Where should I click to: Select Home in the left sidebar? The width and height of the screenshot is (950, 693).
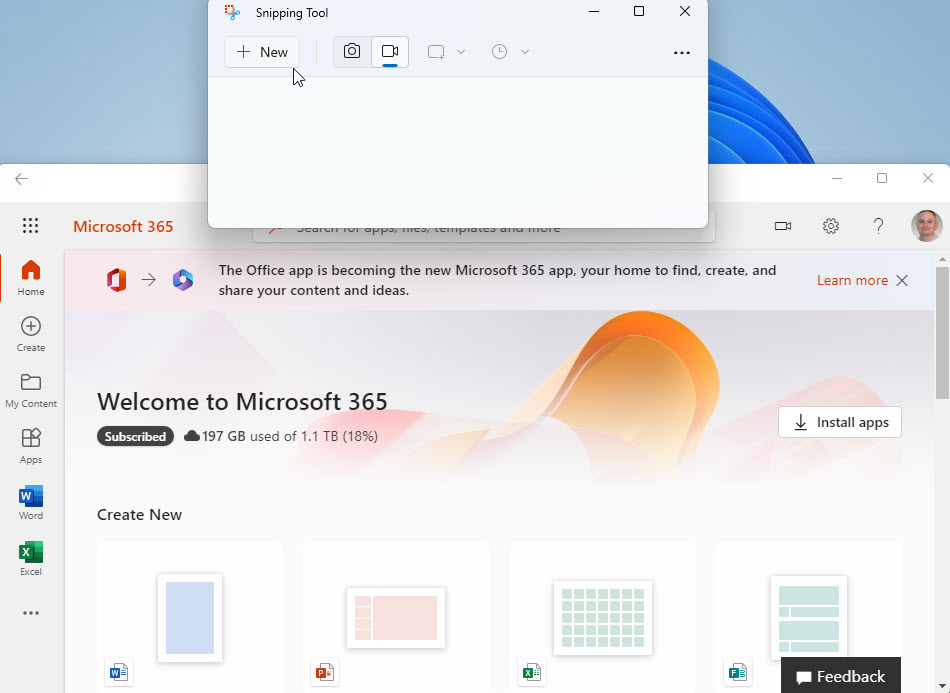31,278
